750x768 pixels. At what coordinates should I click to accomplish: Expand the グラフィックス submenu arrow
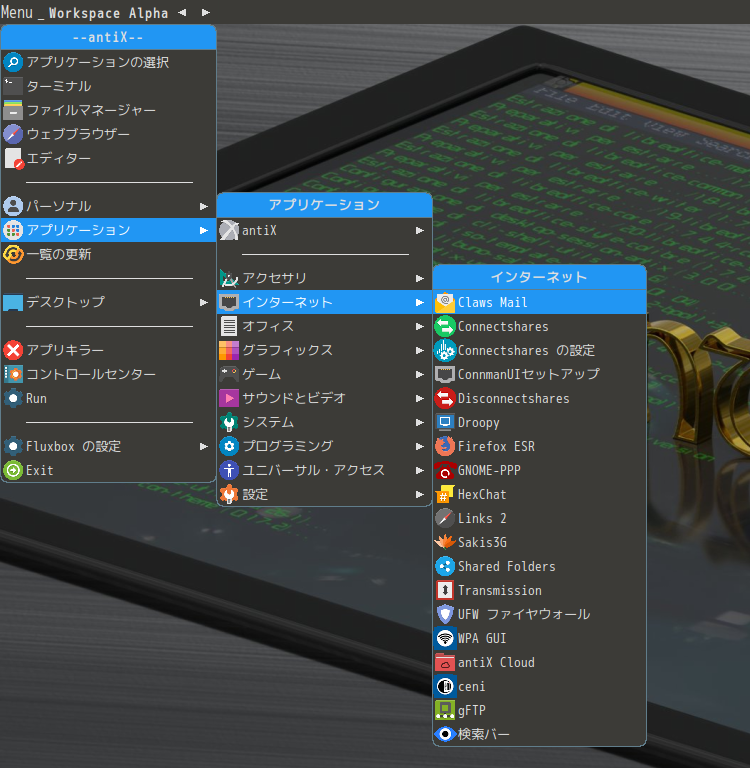(x=420, y=350)
